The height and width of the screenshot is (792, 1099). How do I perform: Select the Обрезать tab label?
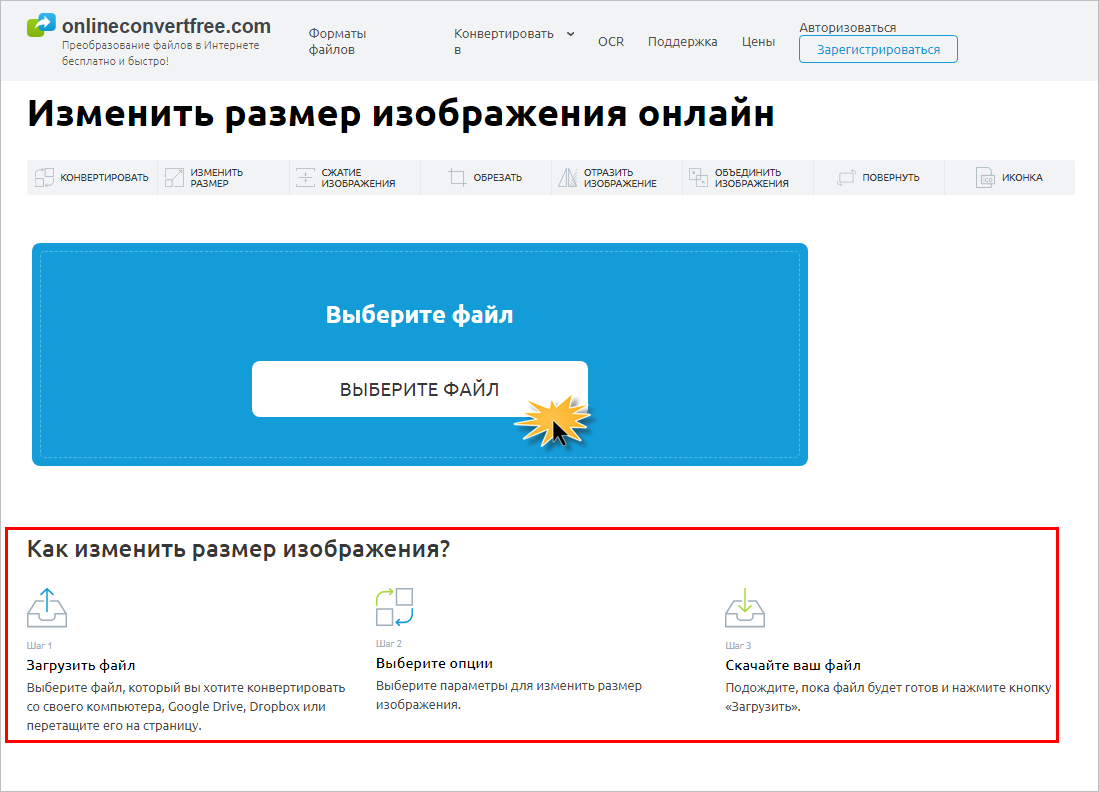click(x=498, y=177)
